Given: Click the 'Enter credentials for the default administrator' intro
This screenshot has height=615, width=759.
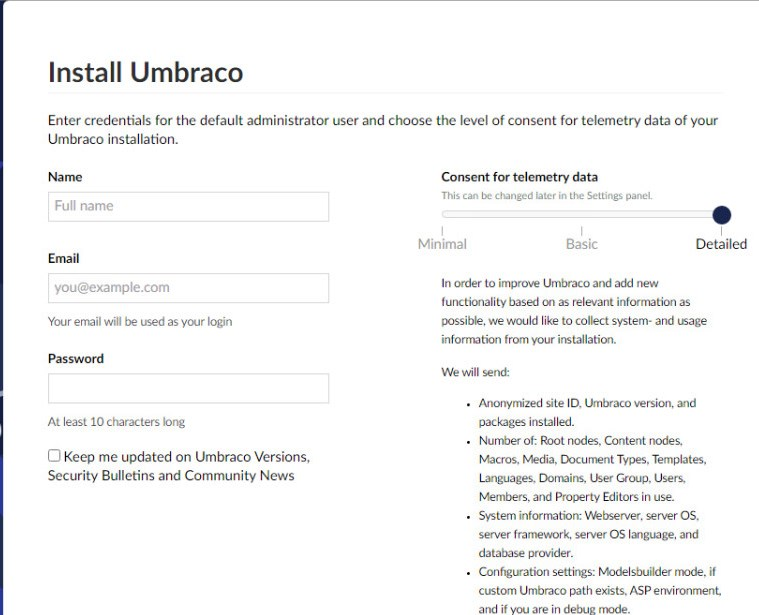Looking at the screenshot, I should pos(382,130).
